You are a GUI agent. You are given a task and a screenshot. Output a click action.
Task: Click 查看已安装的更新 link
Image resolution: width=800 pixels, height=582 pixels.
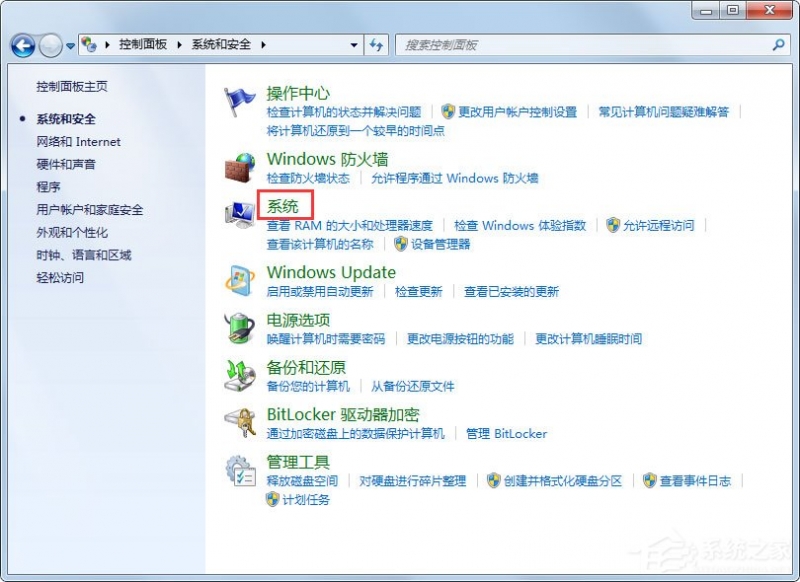(x=511, y=292)
